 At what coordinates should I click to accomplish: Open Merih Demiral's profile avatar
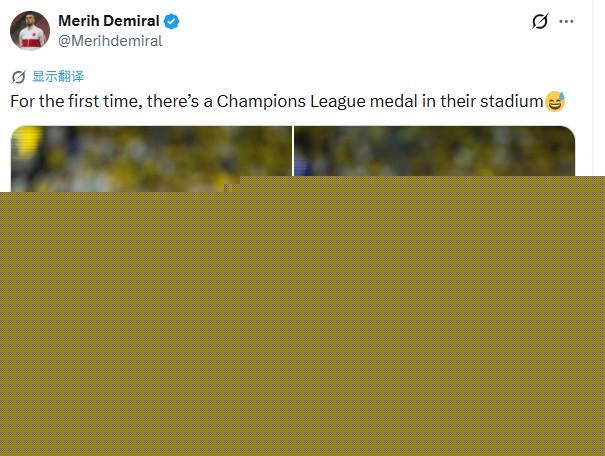30,30
